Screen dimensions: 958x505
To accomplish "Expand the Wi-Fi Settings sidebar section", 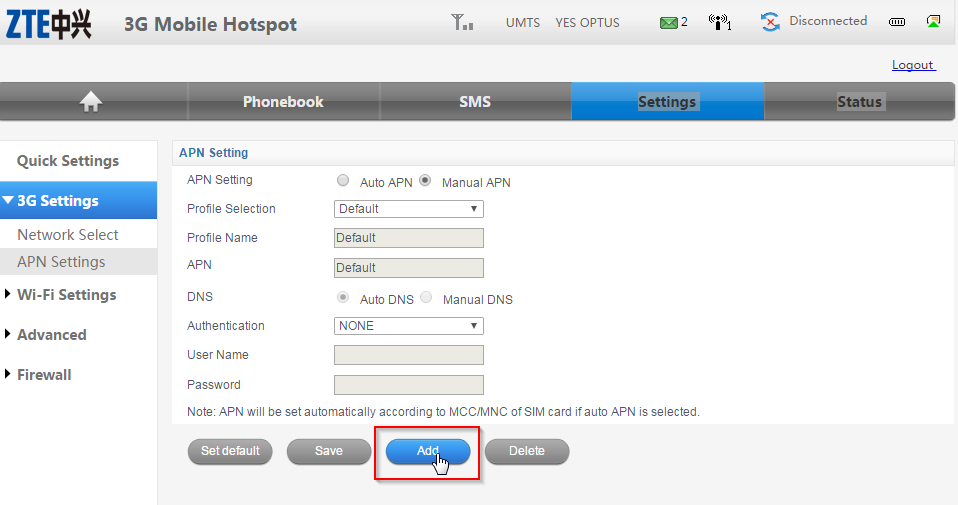I will click(66, 295).
